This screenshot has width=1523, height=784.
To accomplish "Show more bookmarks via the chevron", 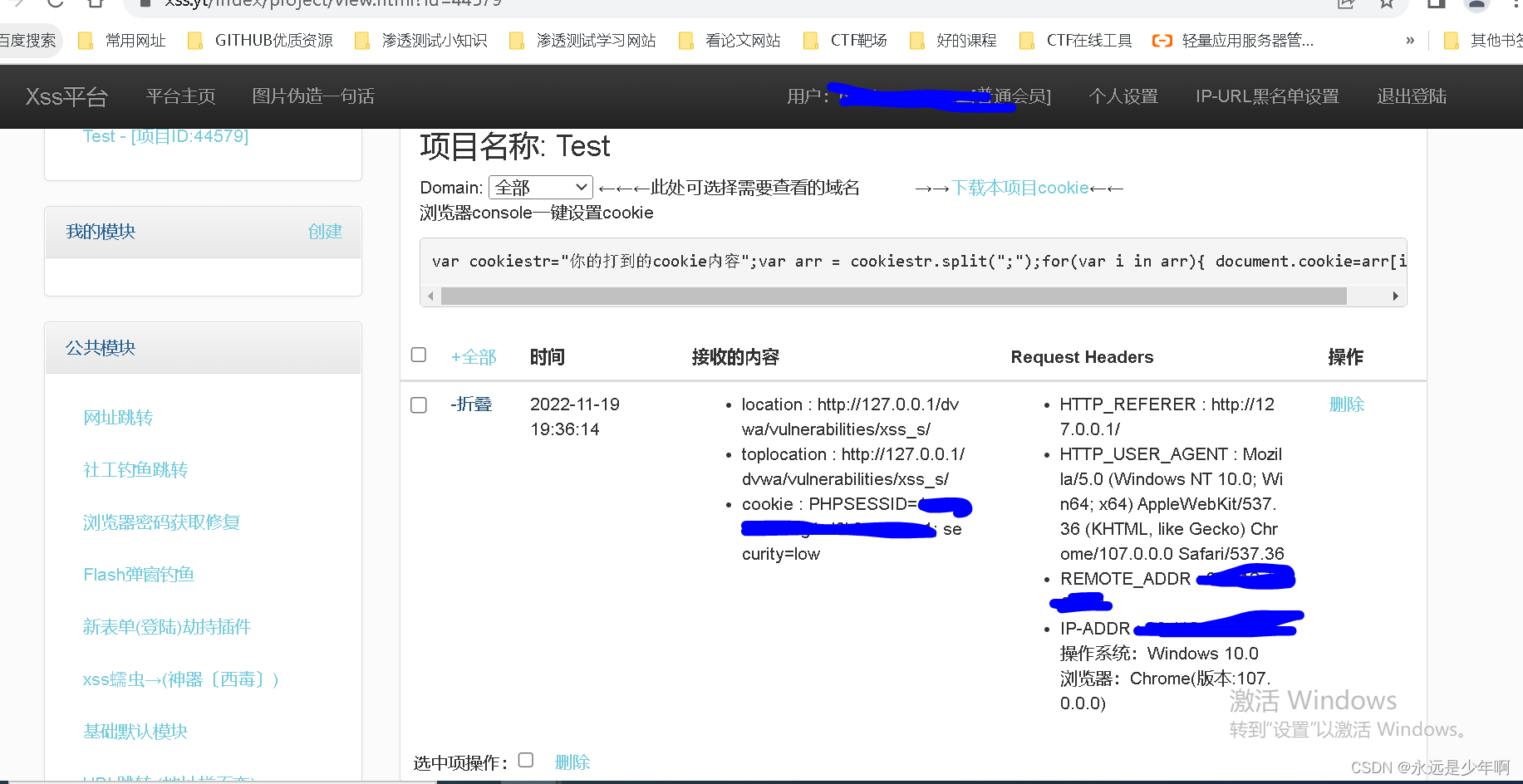I will (1410, 41).
